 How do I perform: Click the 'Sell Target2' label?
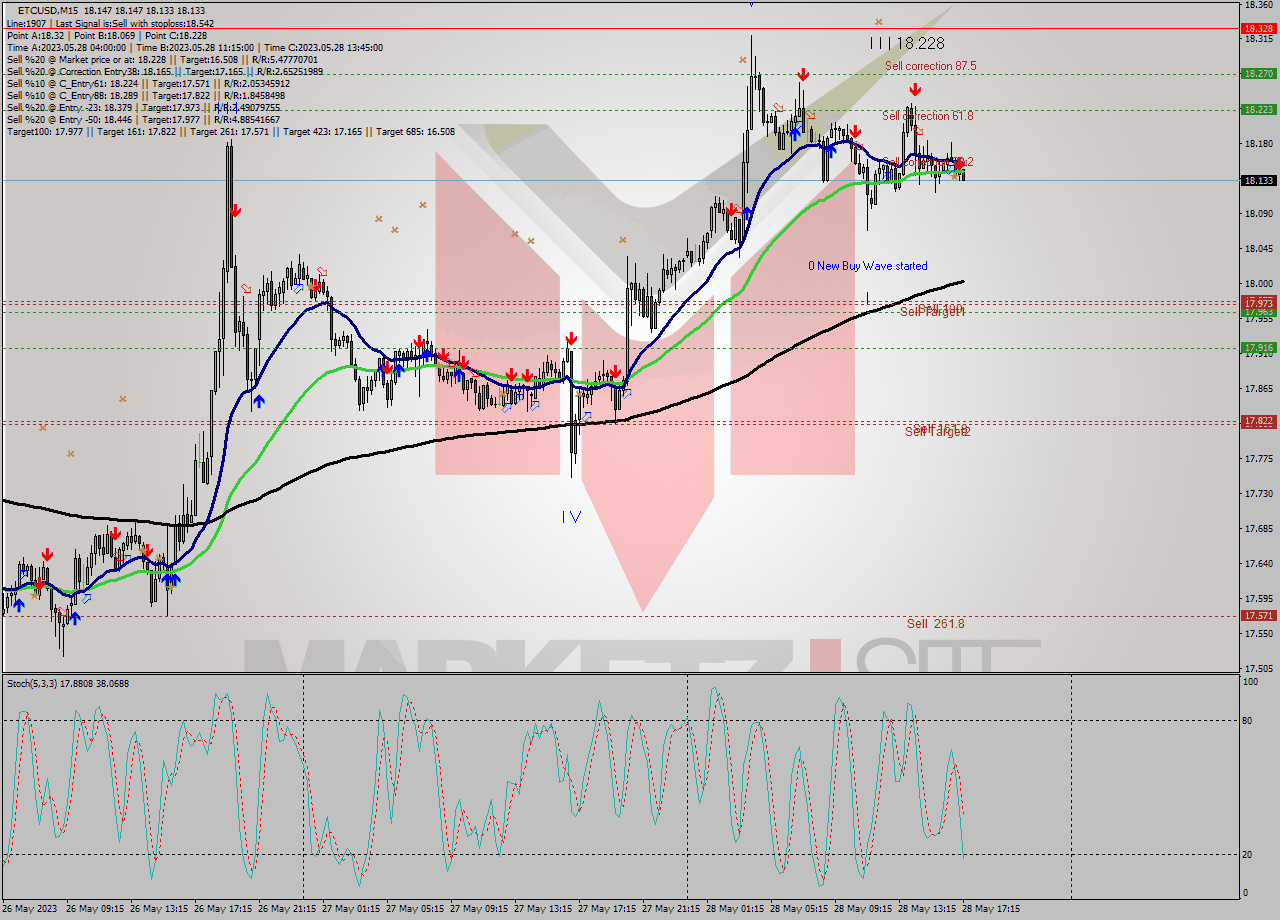[x=938, y=431]
